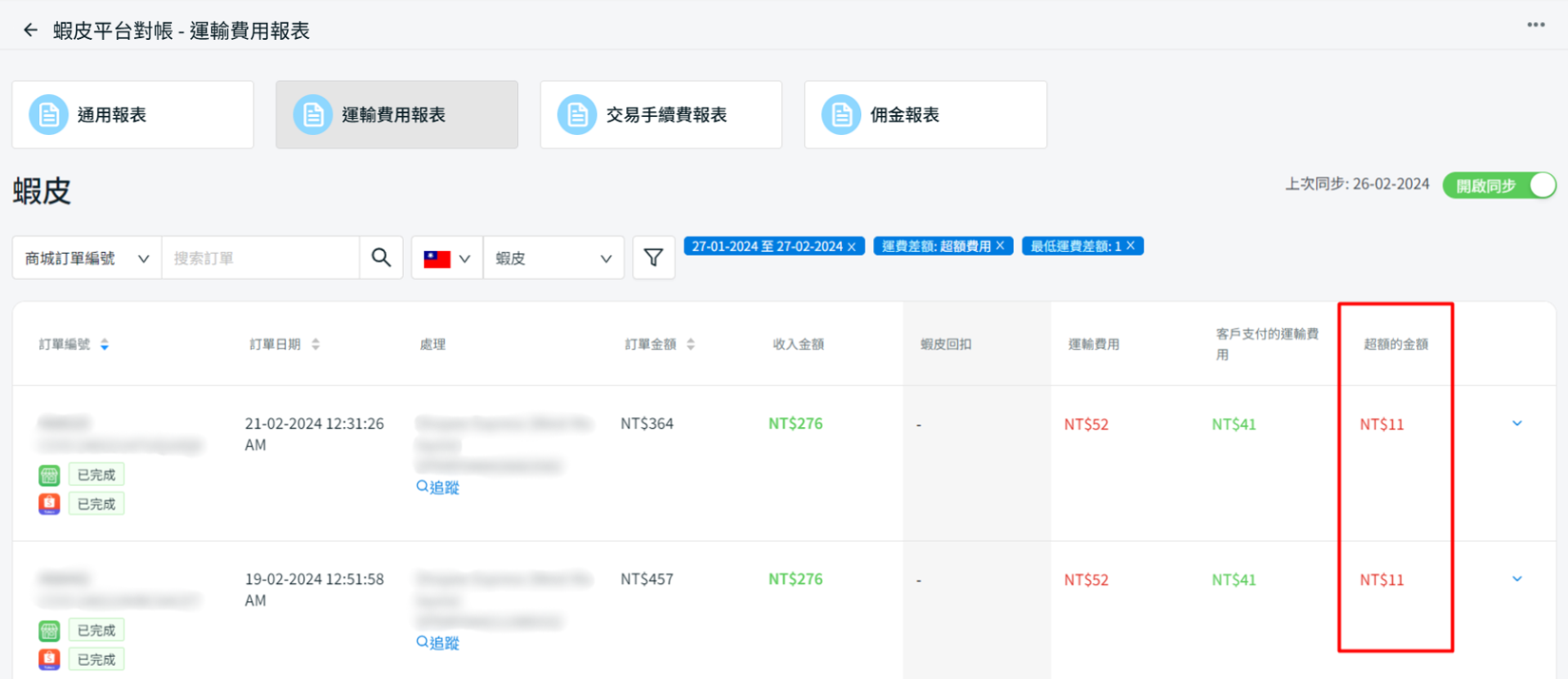Open the filter funnel icon
This screenshot has width=1568, height=679.
pos(654,258)
